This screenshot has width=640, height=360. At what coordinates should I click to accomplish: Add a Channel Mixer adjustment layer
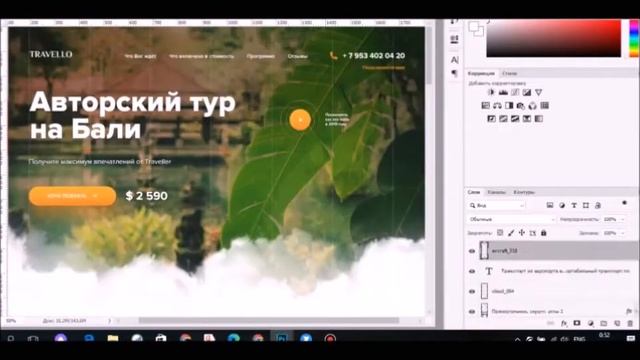point(533,105)
